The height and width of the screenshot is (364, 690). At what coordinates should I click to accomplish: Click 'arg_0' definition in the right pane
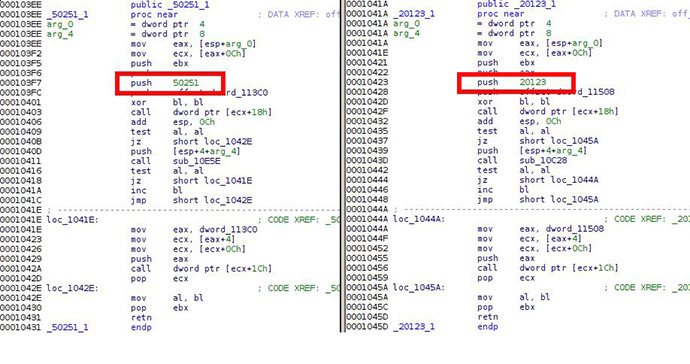coord(407,23)
